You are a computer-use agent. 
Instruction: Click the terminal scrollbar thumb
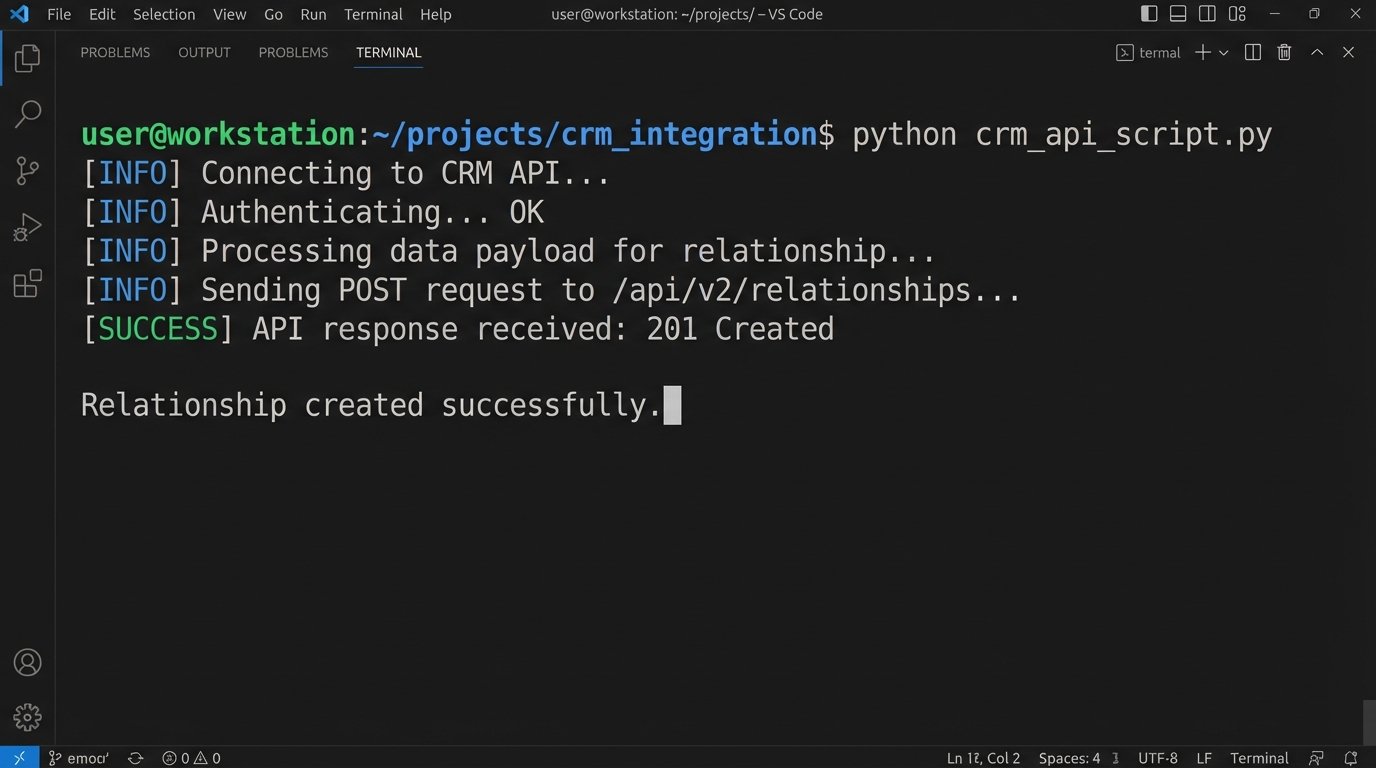[x=1368, y=722]
